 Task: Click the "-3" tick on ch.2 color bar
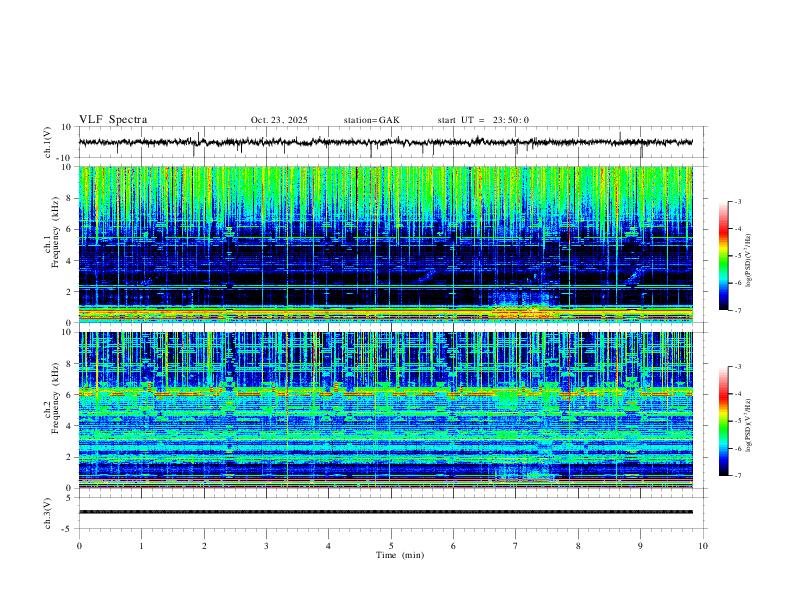pyautogui.click(x=738, y=367)
